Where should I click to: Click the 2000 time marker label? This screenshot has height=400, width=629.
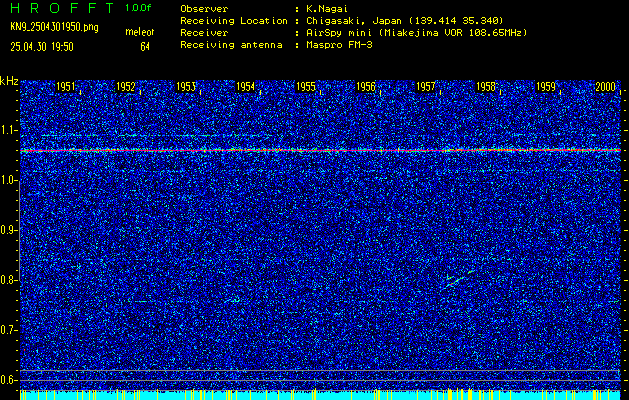[x=605, y=87]
